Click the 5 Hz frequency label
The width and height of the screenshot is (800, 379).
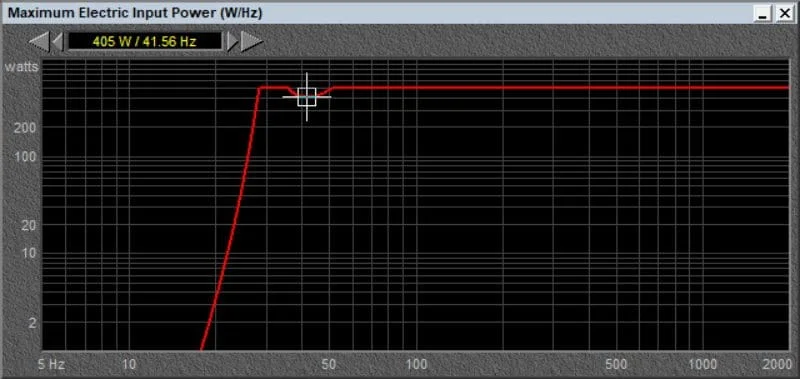coord(53,365)
